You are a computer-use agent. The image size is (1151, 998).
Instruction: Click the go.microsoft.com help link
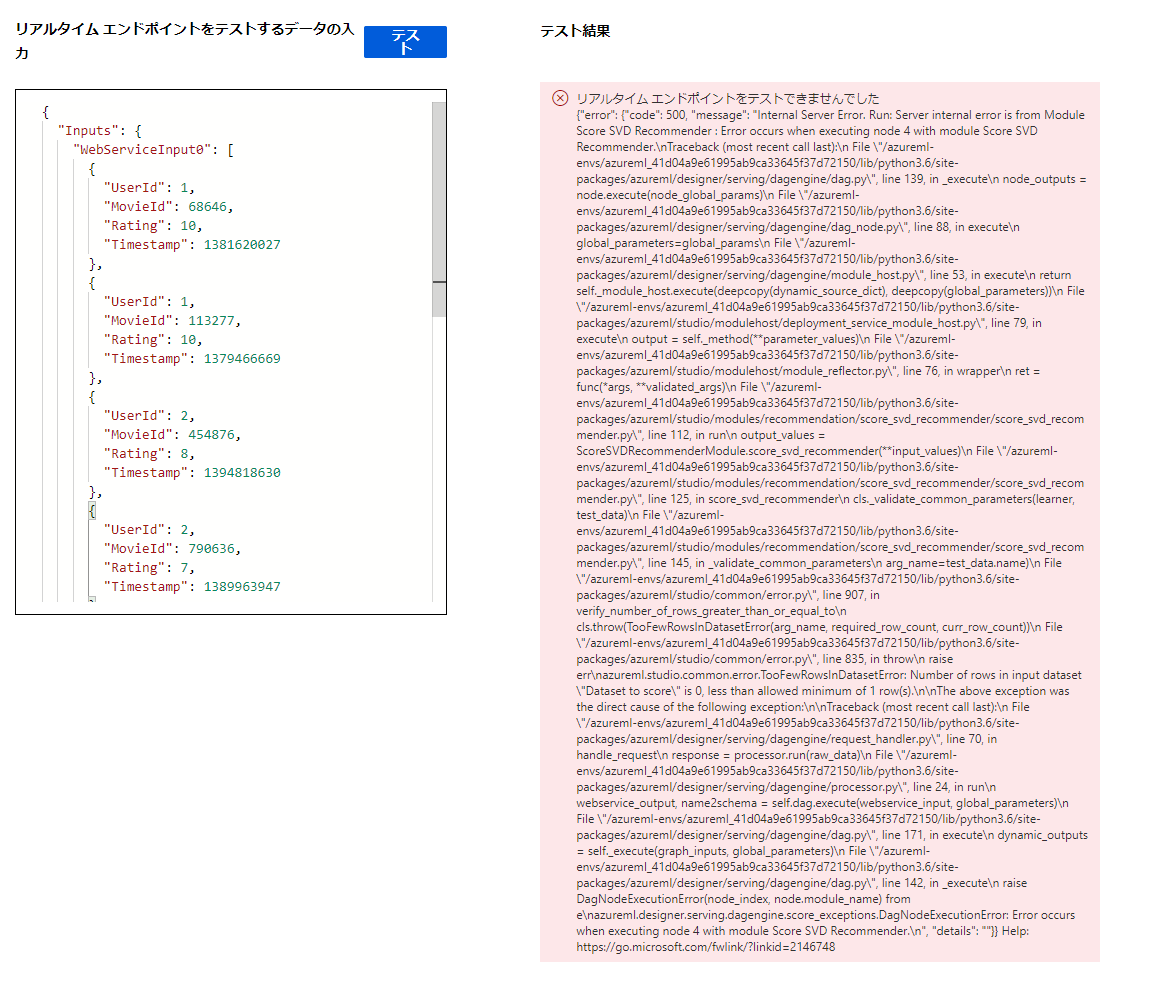coord(705,947)
